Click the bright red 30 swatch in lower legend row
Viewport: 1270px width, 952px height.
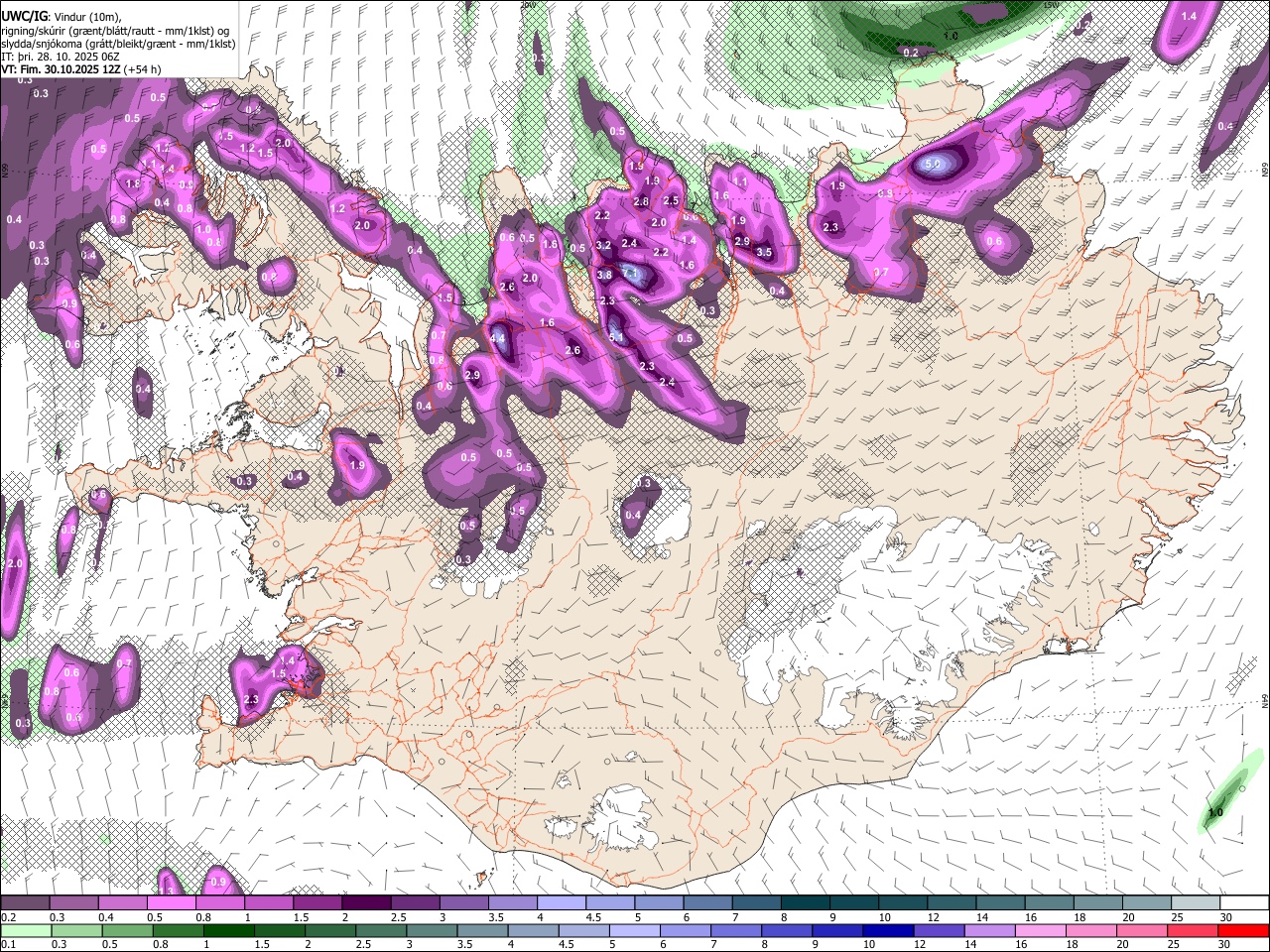[1244, 930]
